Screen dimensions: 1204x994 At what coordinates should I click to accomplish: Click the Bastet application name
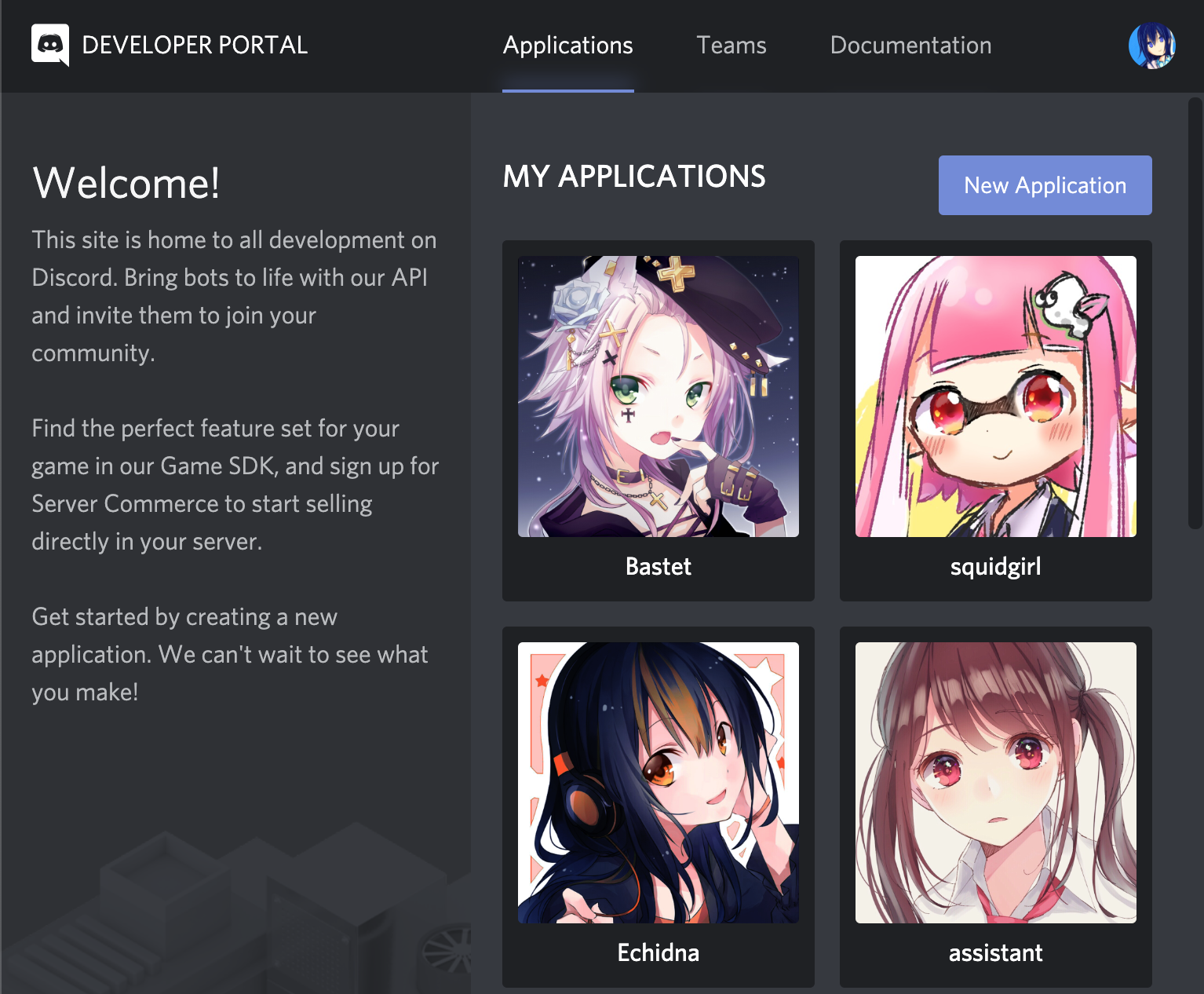point(659,566)
